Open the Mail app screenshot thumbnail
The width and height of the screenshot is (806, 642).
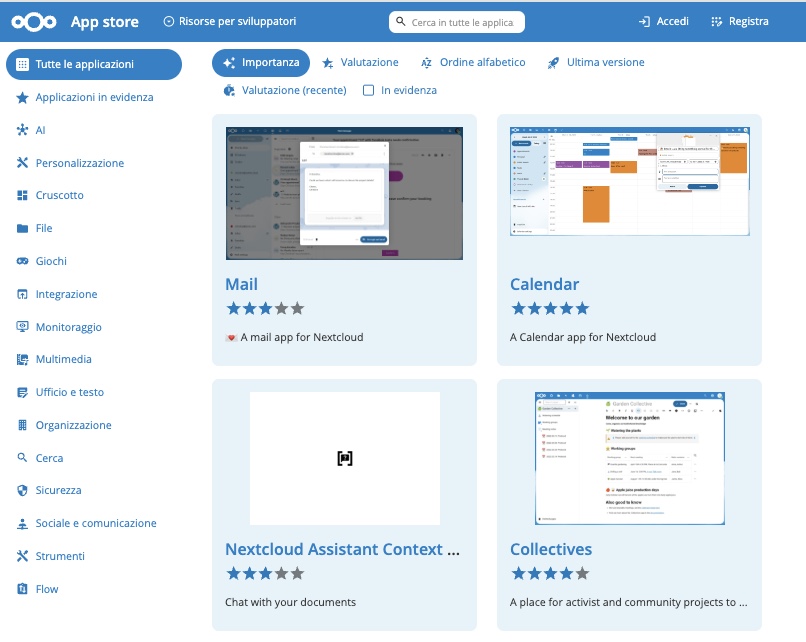pos(344,193)
